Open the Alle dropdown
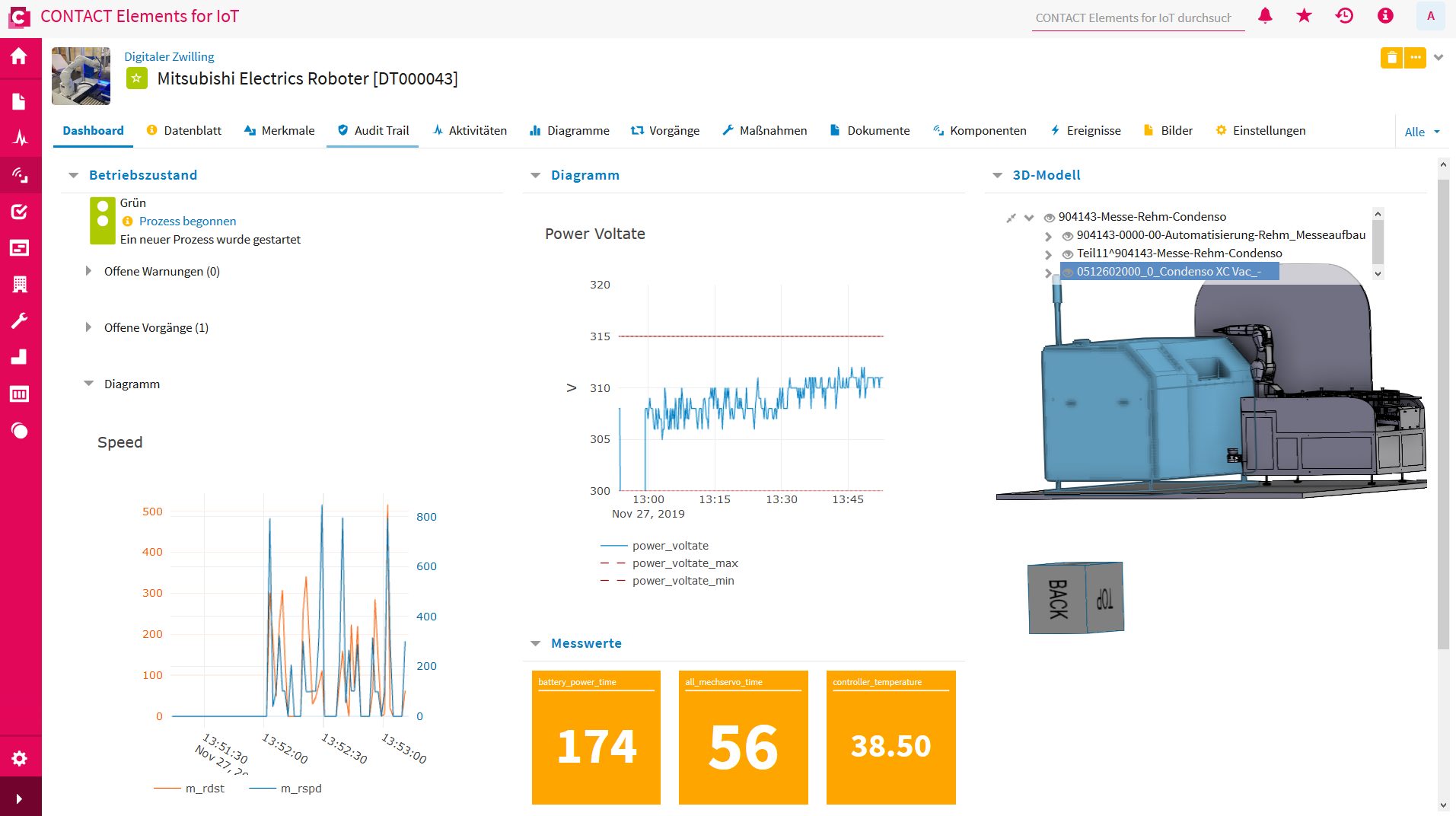Screen dimensions: 1456x816 point(1422,132)
